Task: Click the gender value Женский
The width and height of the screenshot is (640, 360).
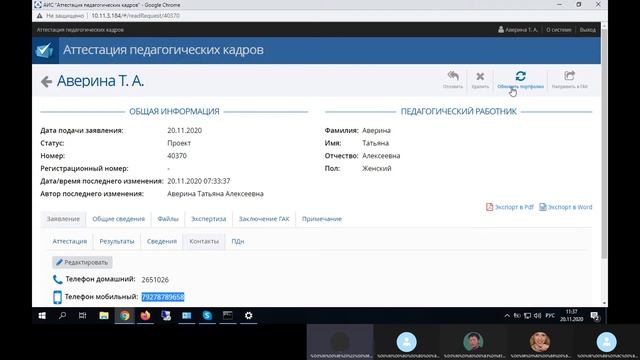Action: pyautogui.click(x=376, y=169)
